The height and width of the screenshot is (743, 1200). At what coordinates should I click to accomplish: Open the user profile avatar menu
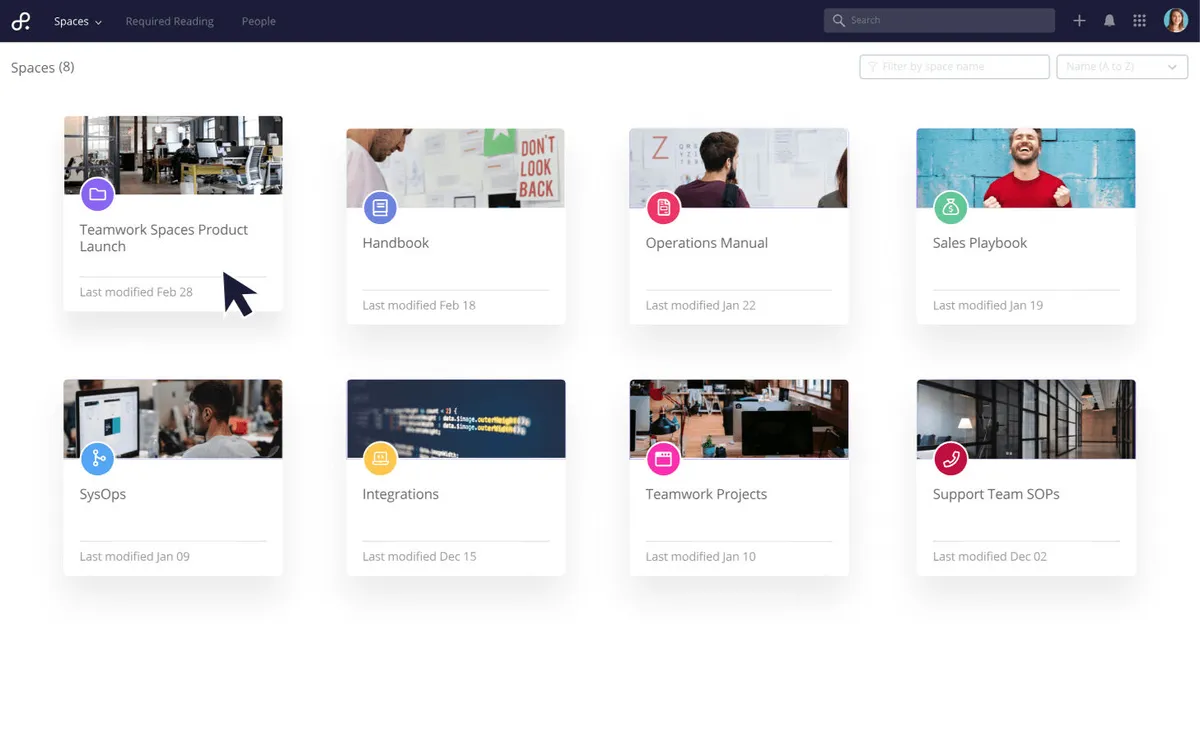click(1176, 20)
